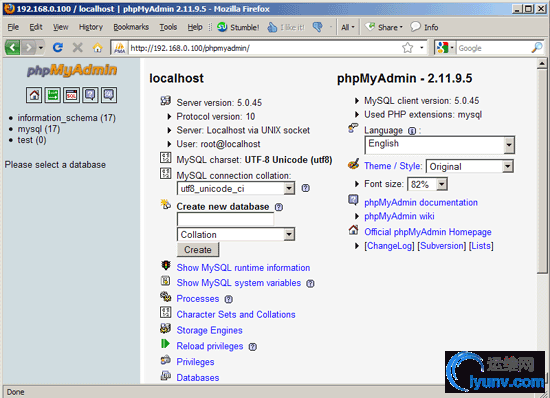Open the phpMyAdmin wiki link
The image size is (550, 398).
click(x=399, y=216)
